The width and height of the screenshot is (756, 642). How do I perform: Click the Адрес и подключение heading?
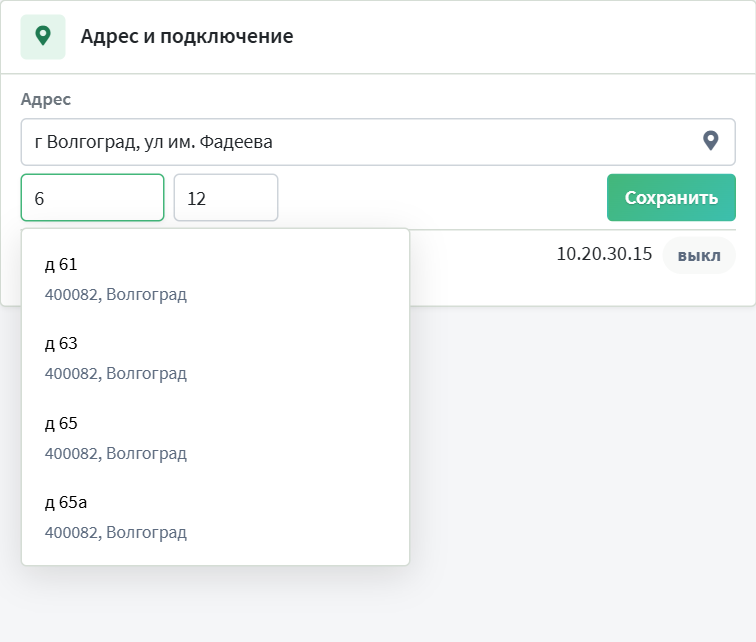tap(187, 37)
